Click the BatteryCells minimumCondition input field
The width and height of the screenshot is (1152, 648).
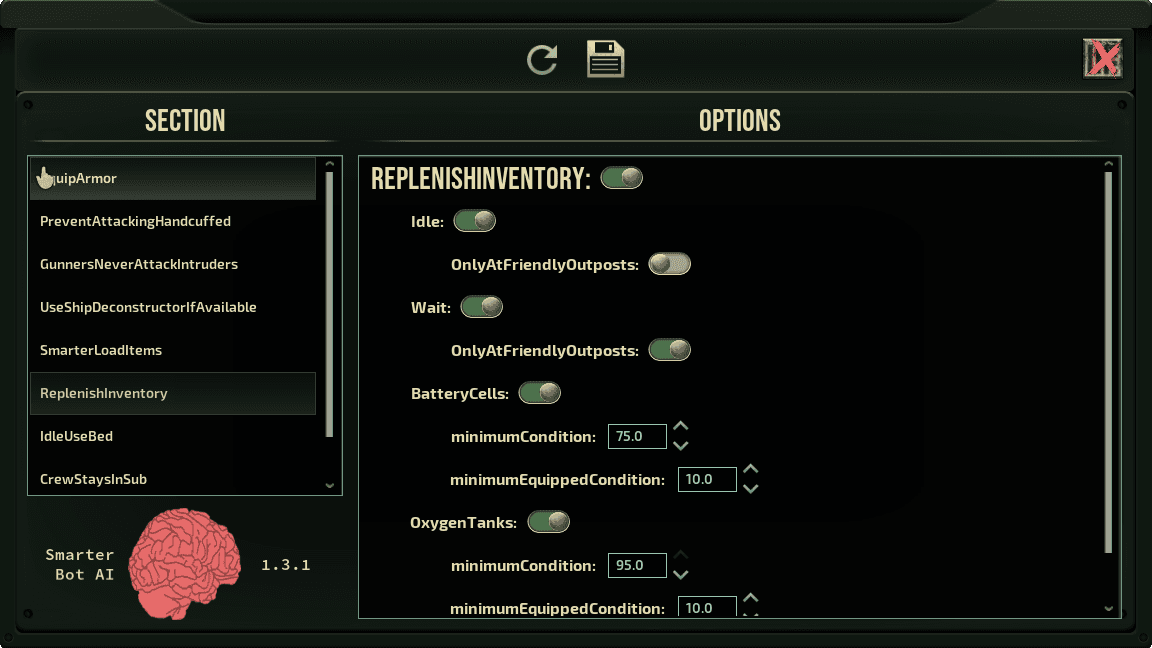tap(637, 436)
